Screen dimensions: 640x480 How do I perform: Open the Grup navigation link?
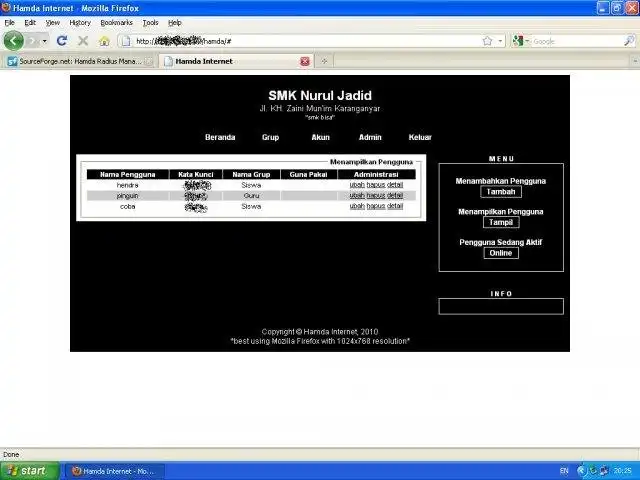270,138
